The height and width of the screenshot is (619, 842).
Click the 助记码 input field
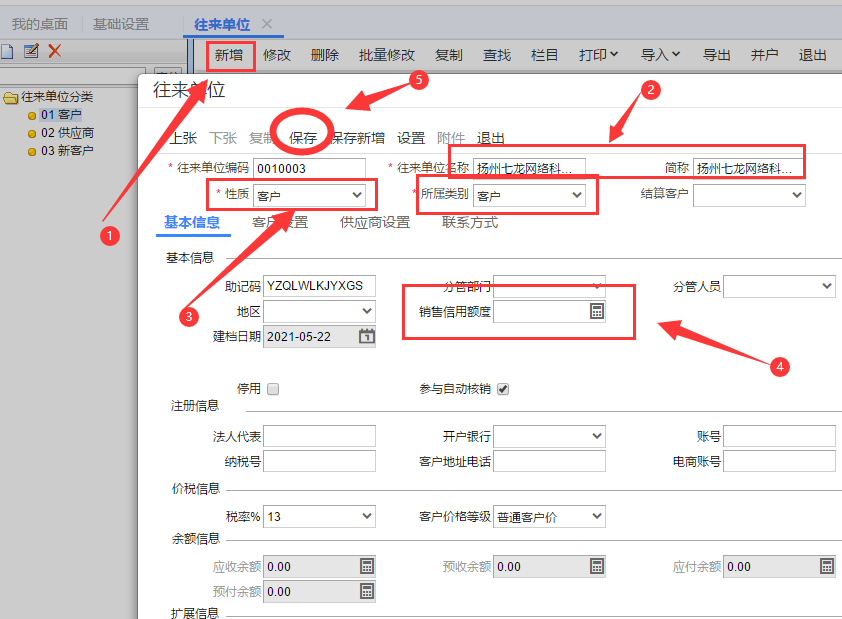click(x=319, y=286)
